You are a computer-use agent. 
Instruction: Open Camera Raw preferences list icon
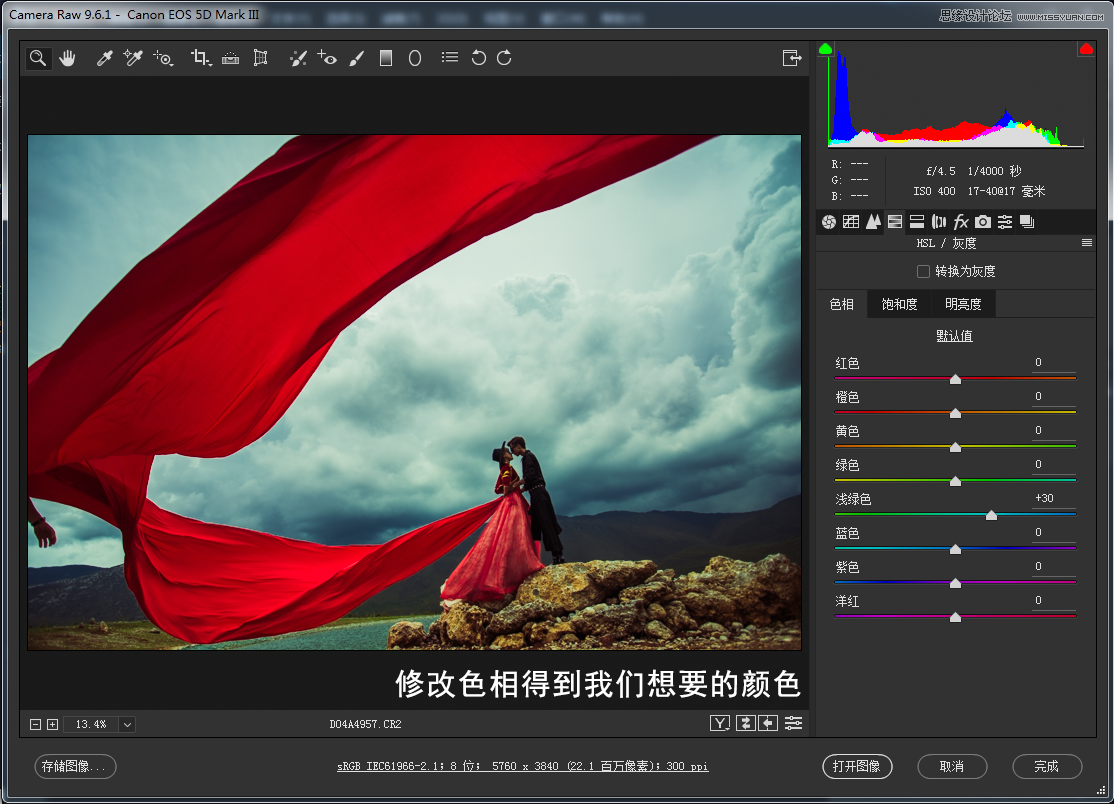(450, 58)
